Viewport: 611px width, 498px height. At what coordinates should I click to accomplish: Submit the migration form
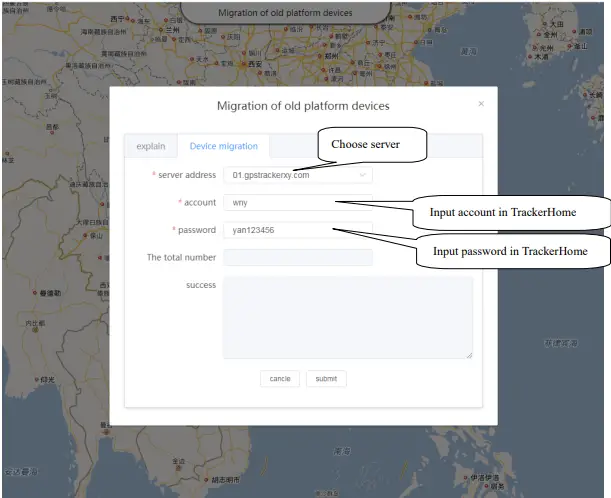[x=326, y=379]
